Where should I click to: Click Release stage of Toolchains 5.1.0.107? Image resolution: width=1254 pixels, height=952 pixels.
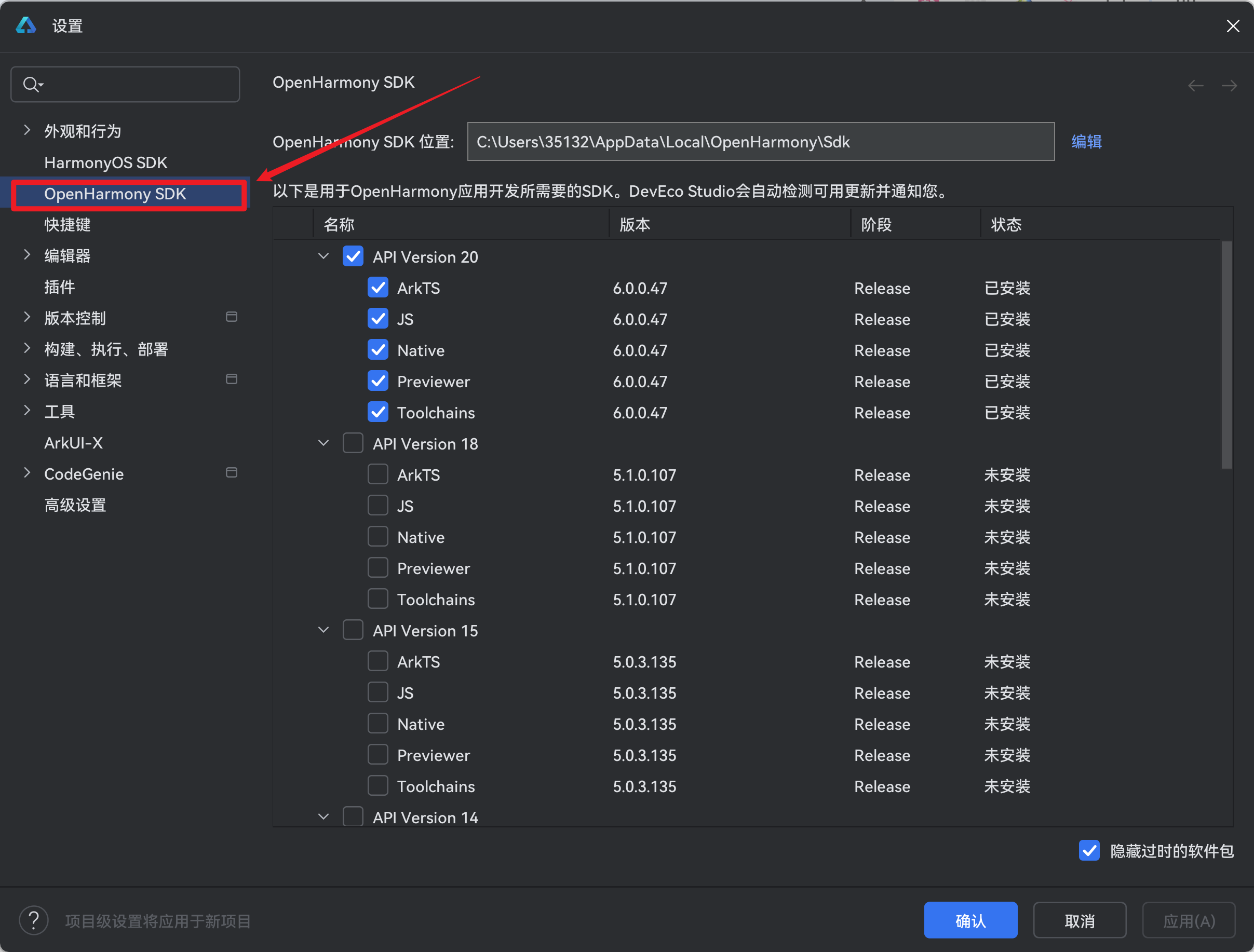point(882,600)
